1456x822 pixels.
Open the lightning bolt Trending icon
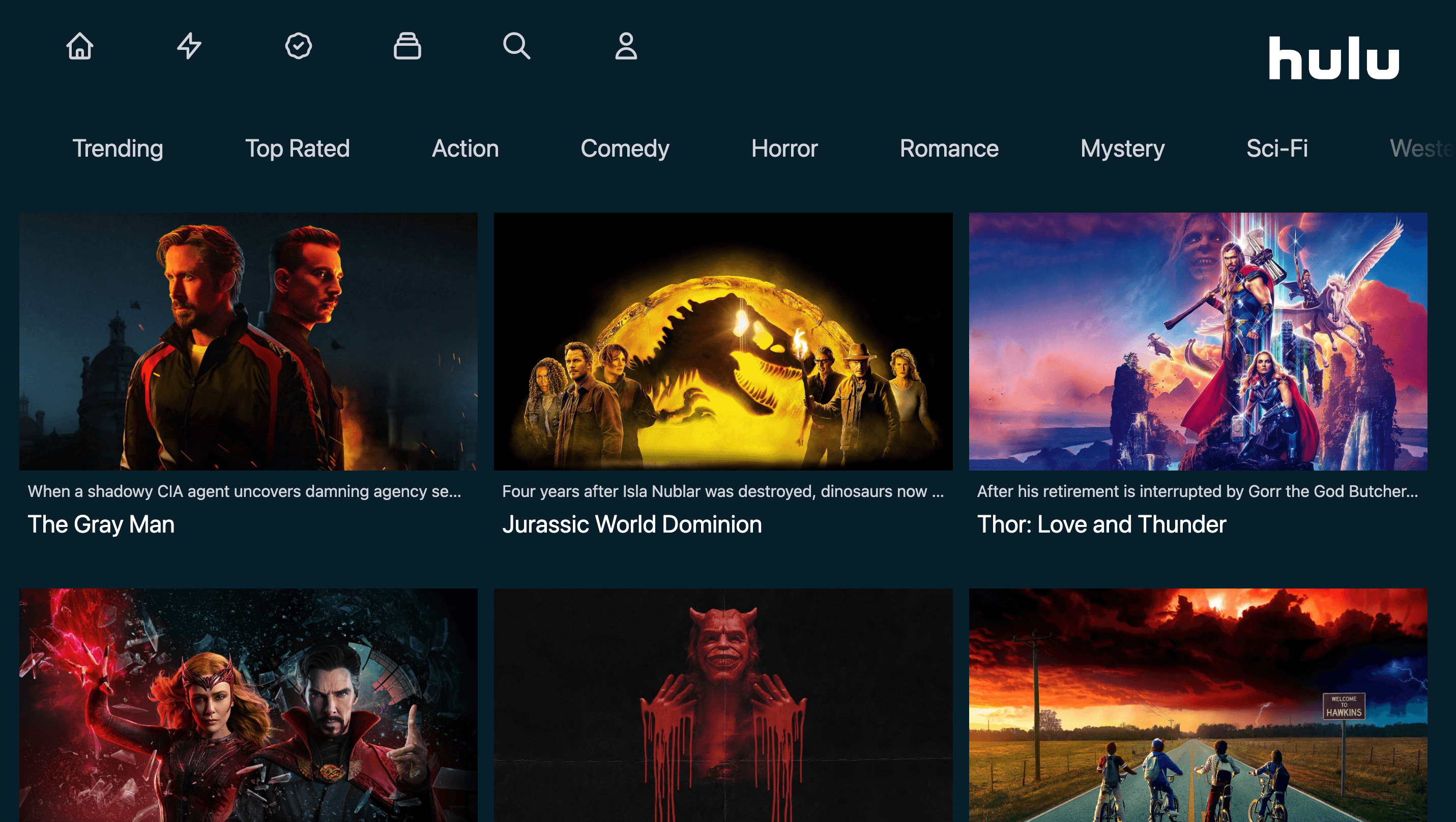pyautogui.click(x=189, y=46)
